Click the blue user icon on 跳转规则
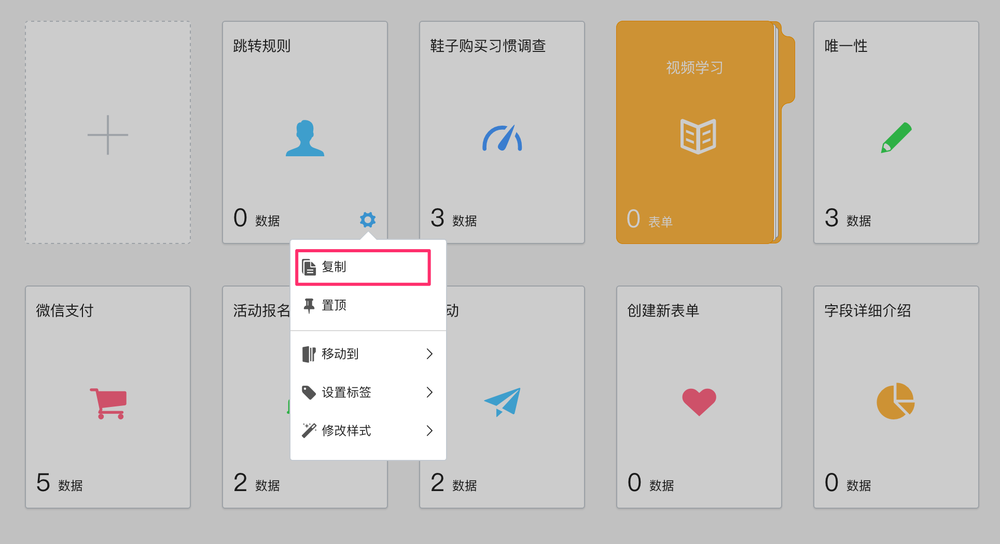1000x544 pixels. [x=305, y=138]
